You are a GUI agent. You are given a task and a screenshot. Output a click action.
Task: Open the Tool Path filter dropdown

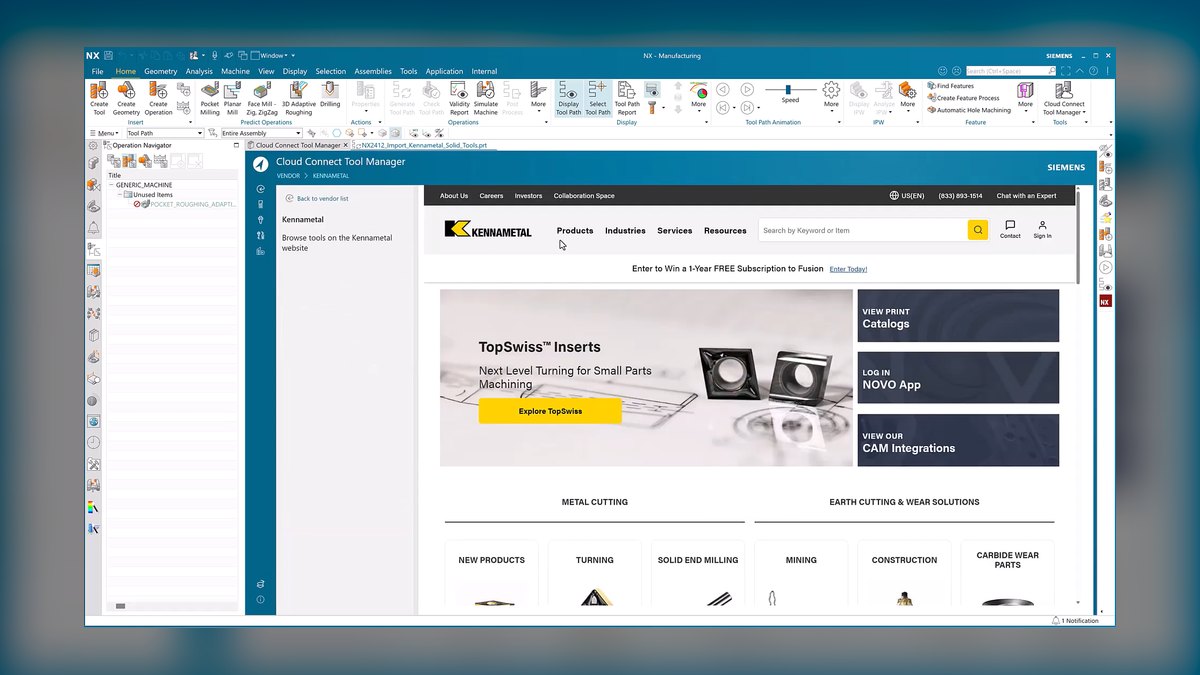164,133
